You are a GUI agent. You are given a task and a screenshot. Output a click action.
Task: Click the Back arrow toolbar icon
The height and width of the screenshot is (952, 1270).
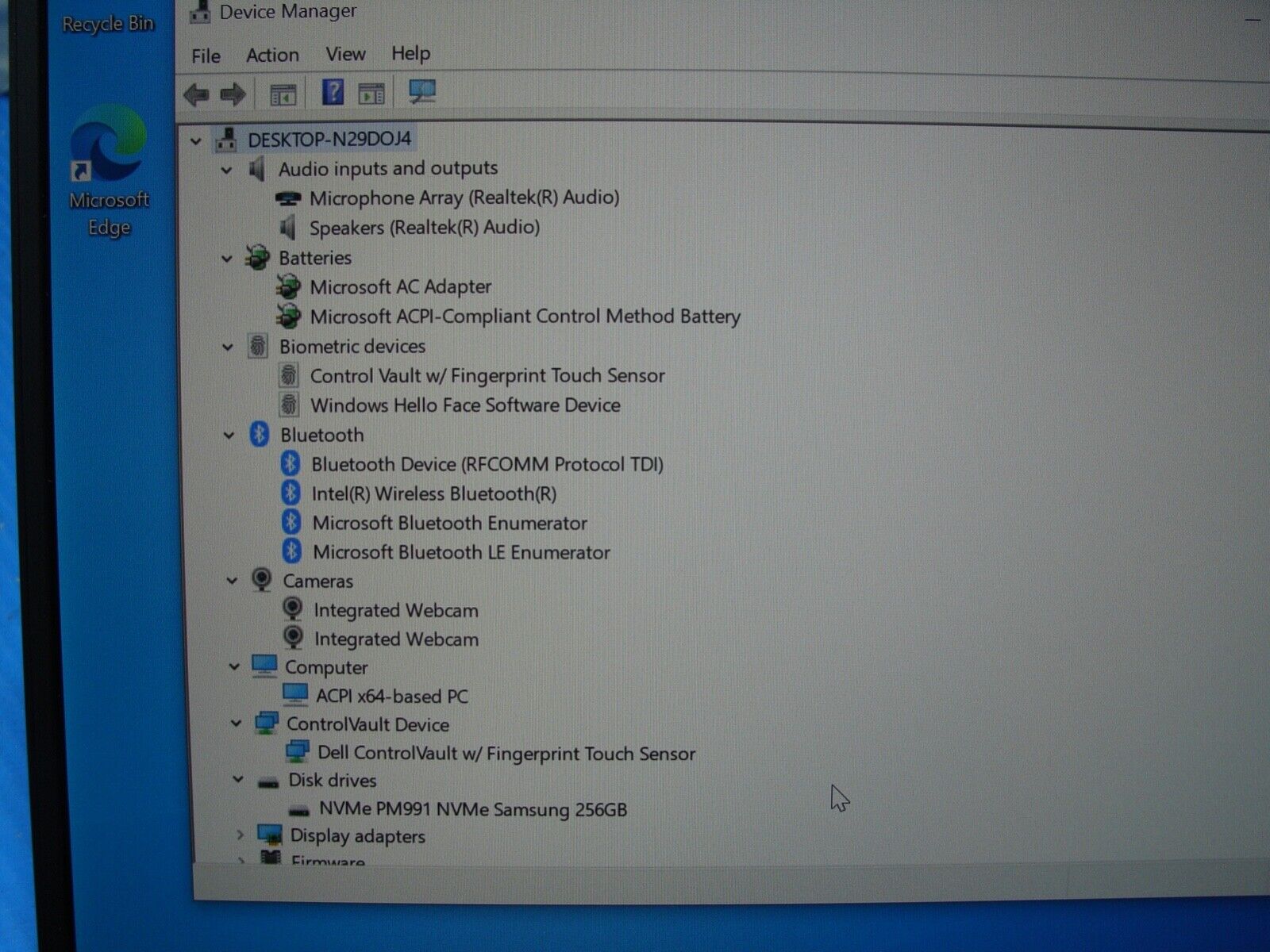coord(196,95)
